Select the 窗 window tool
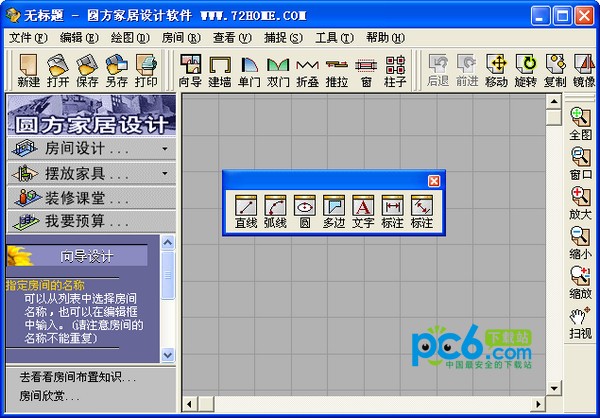This screenshot has width=600, height=418. pyautogui.click(x=366, y=70)
